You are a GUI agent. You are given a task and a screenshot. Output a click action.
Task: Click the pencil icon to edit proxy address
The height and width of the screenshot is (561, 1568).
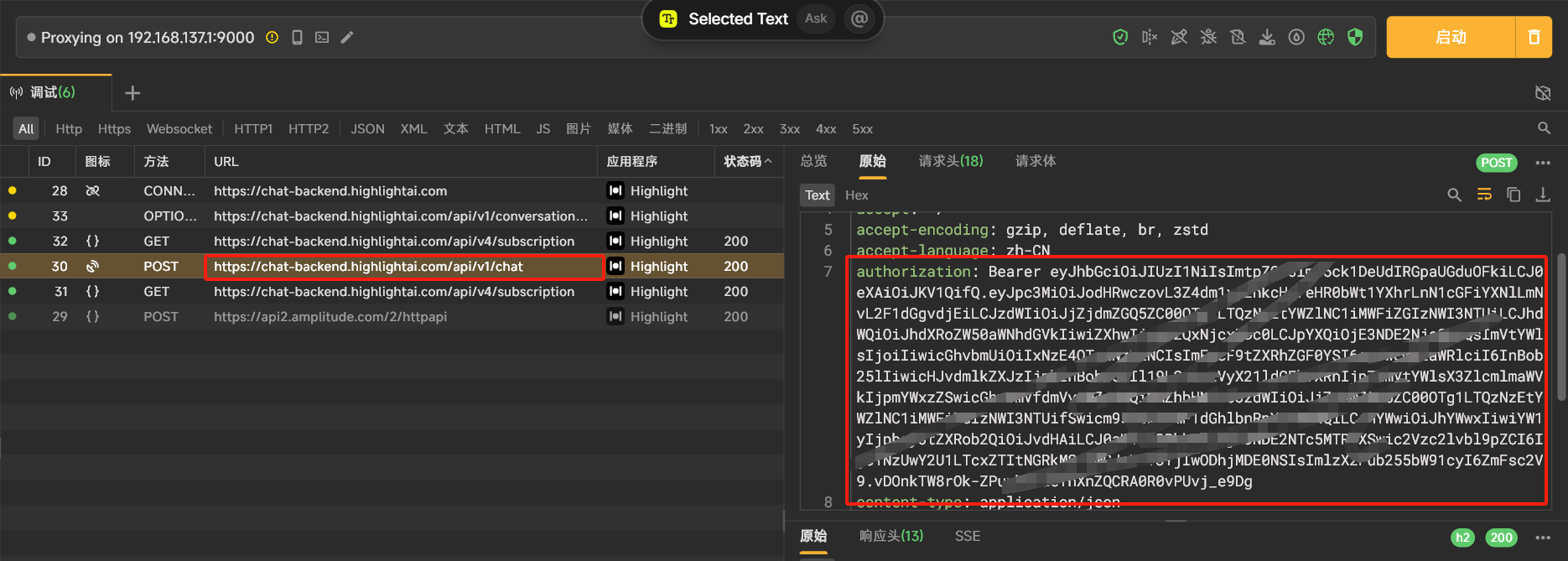tap(347, 37)
